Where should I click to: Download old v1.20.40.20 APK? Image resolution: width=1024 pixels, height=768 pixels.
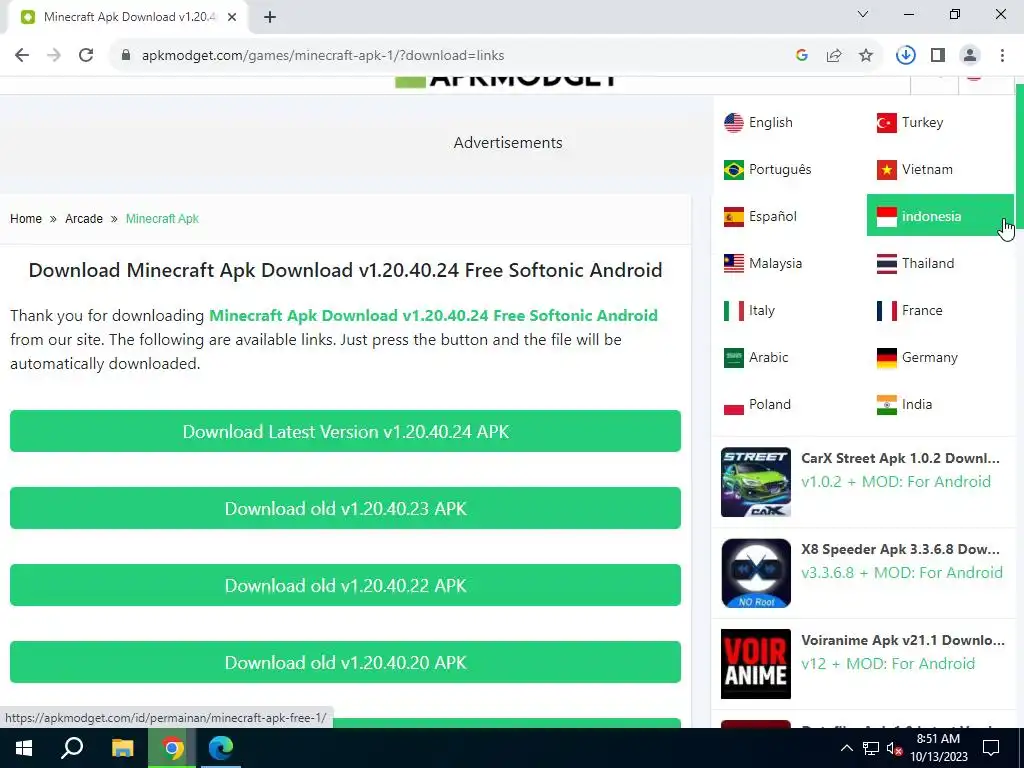click(x=345, y=662)
